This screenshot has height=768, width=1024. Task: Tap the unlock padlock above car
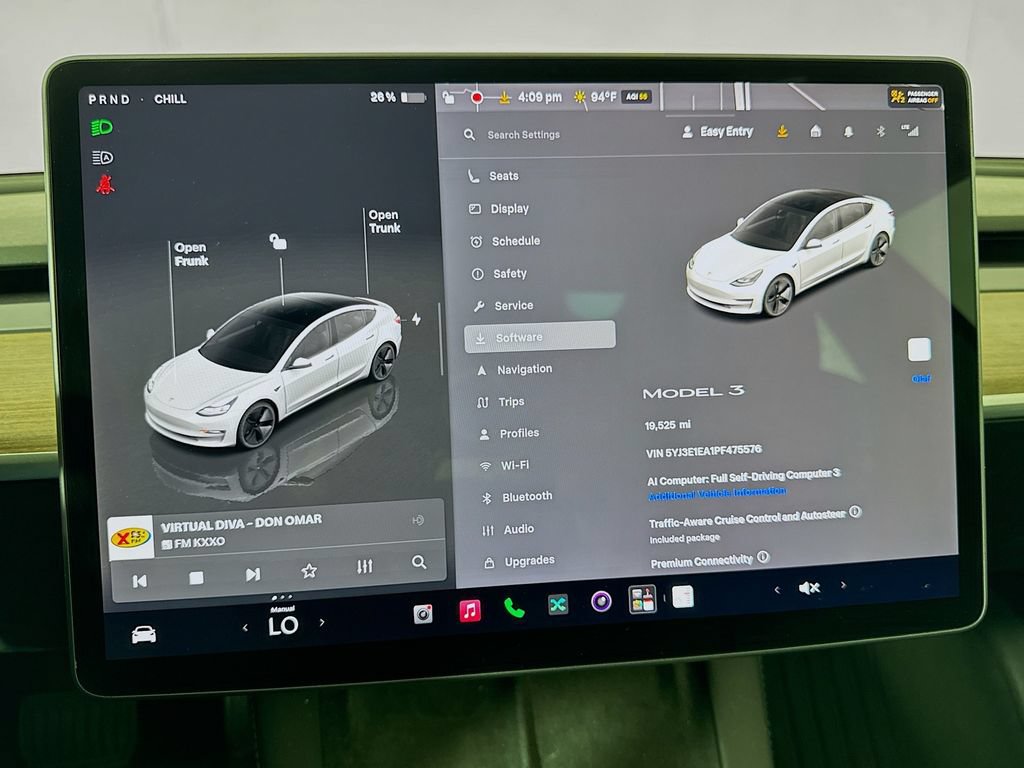coord(278,242)
